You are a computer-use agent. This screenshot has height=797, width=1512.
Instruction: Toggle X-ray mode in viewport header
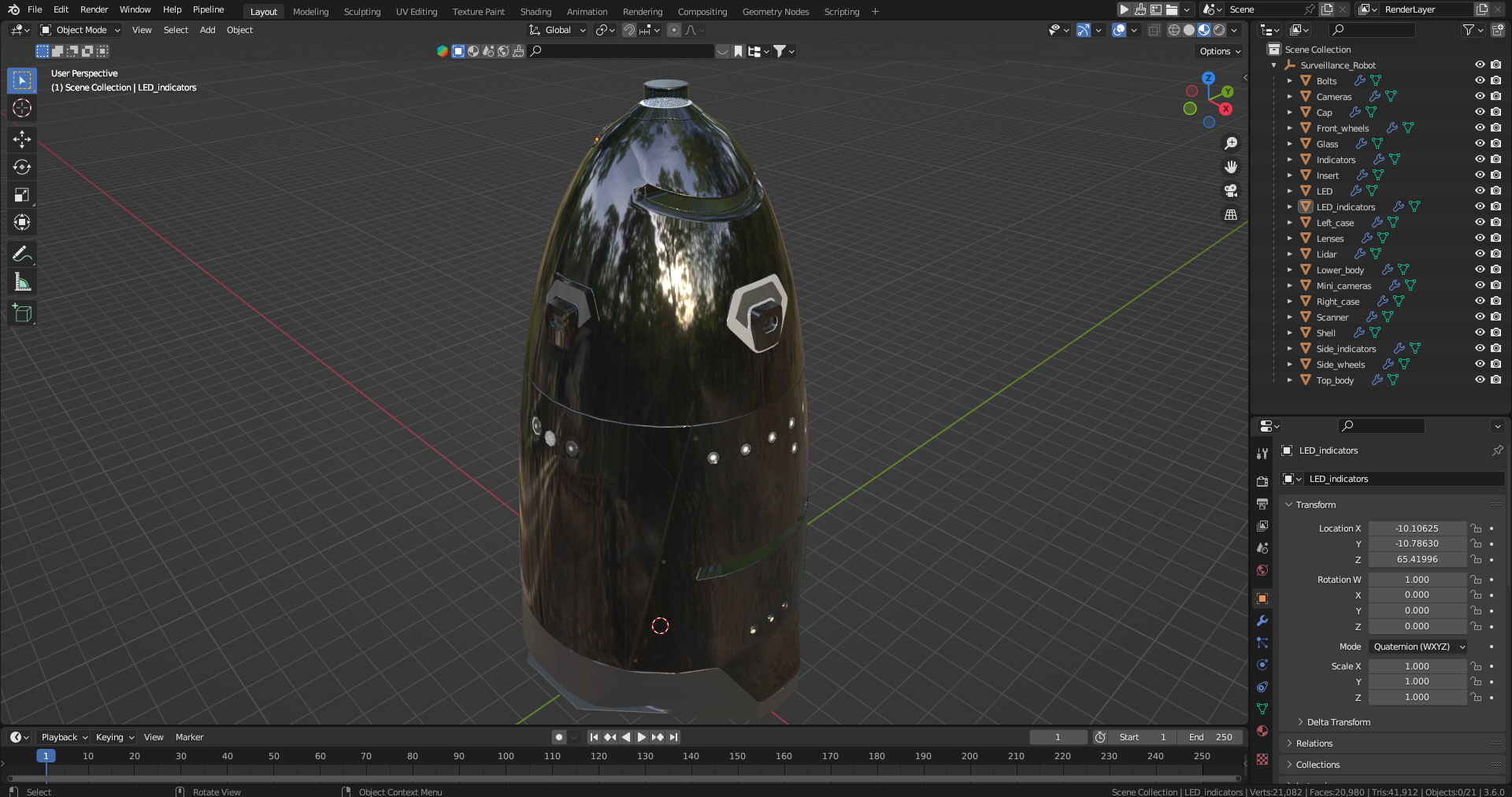pyautogui.click(x=1154, y=30)
